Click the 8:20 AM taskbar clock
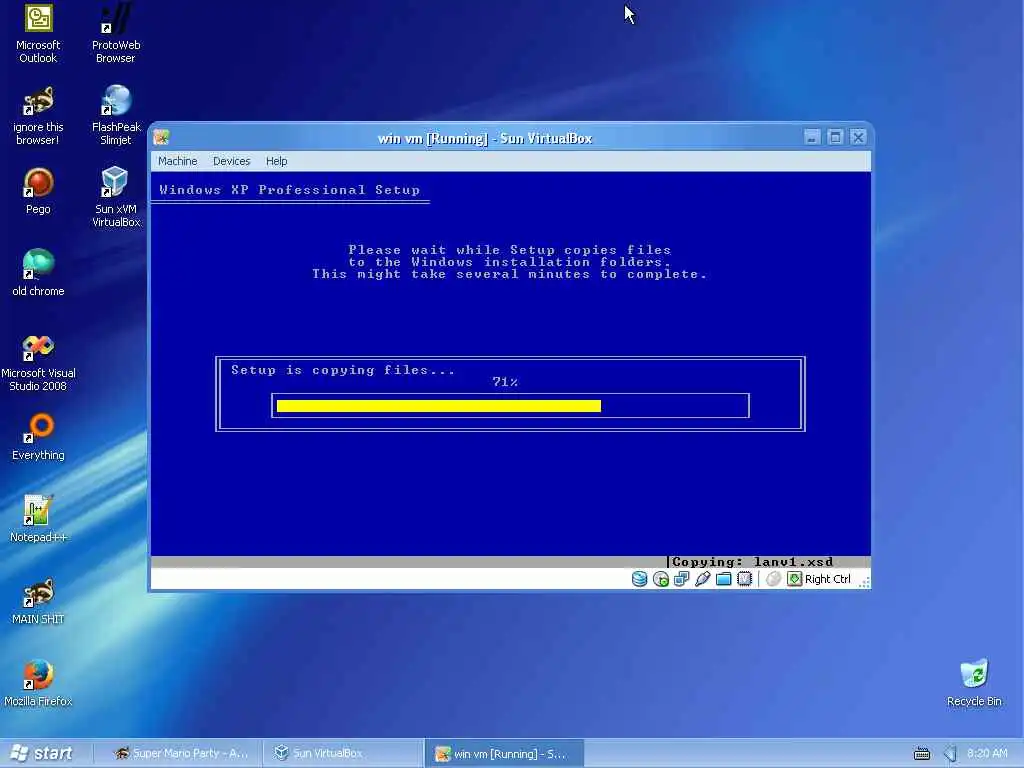 (987, 753)
